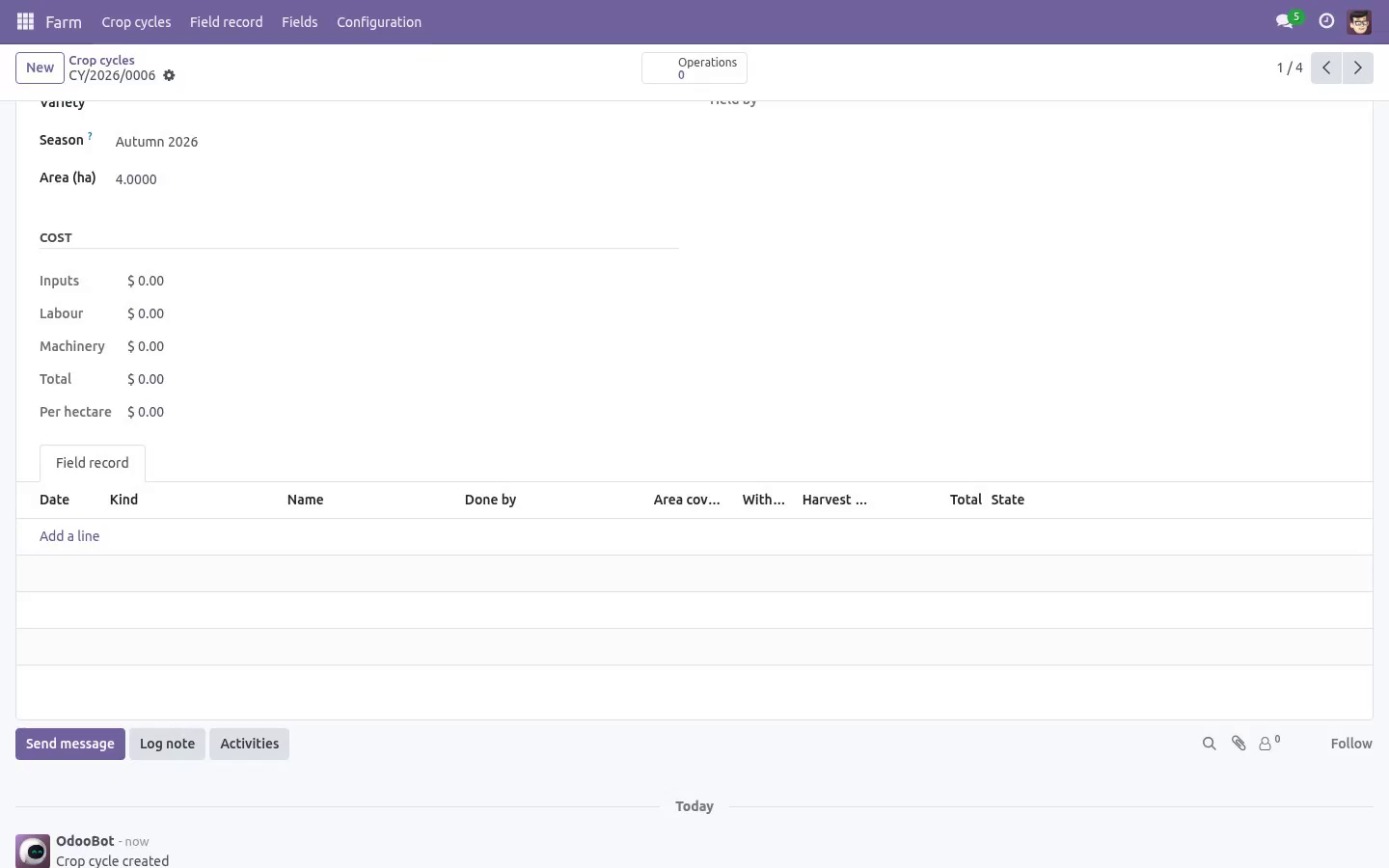
Task: Sort by the Kind column header
Action: coord(123,500)
